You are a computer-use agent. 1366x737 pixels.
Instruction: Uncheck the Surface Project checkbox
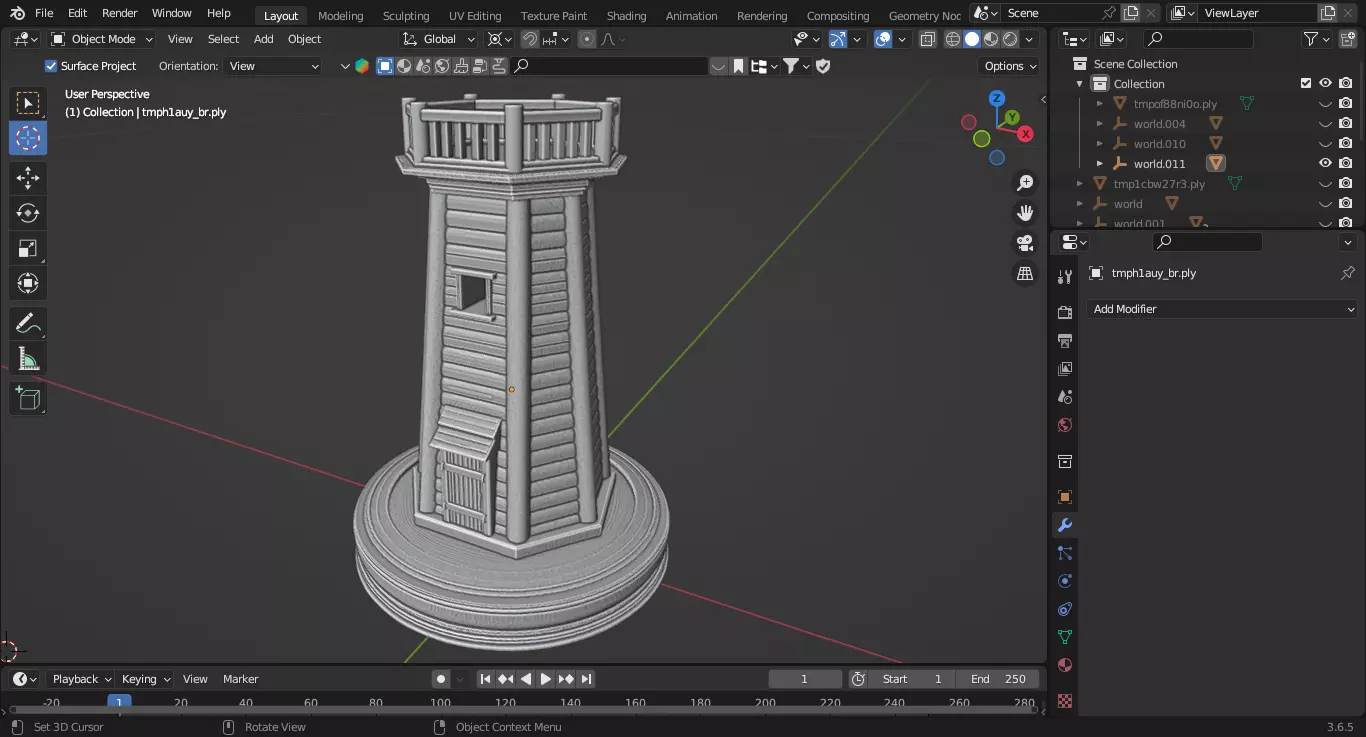pos(51,66)
